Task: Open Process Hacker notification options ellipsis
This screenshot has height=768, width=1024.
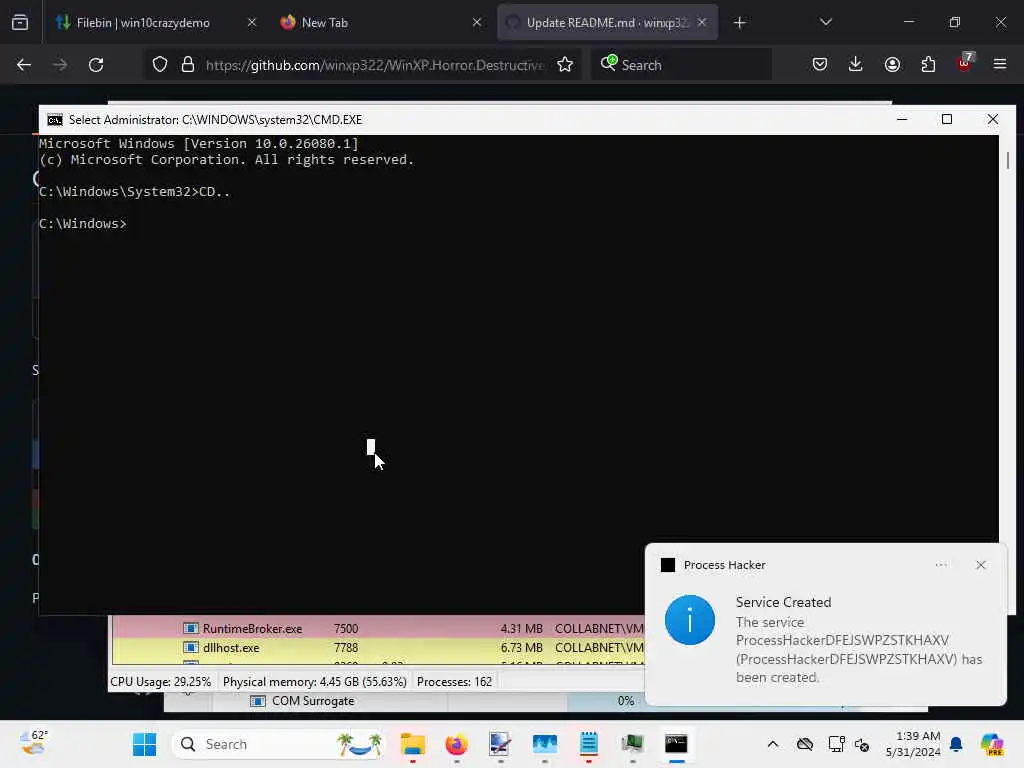Action: tap(940, 565)
